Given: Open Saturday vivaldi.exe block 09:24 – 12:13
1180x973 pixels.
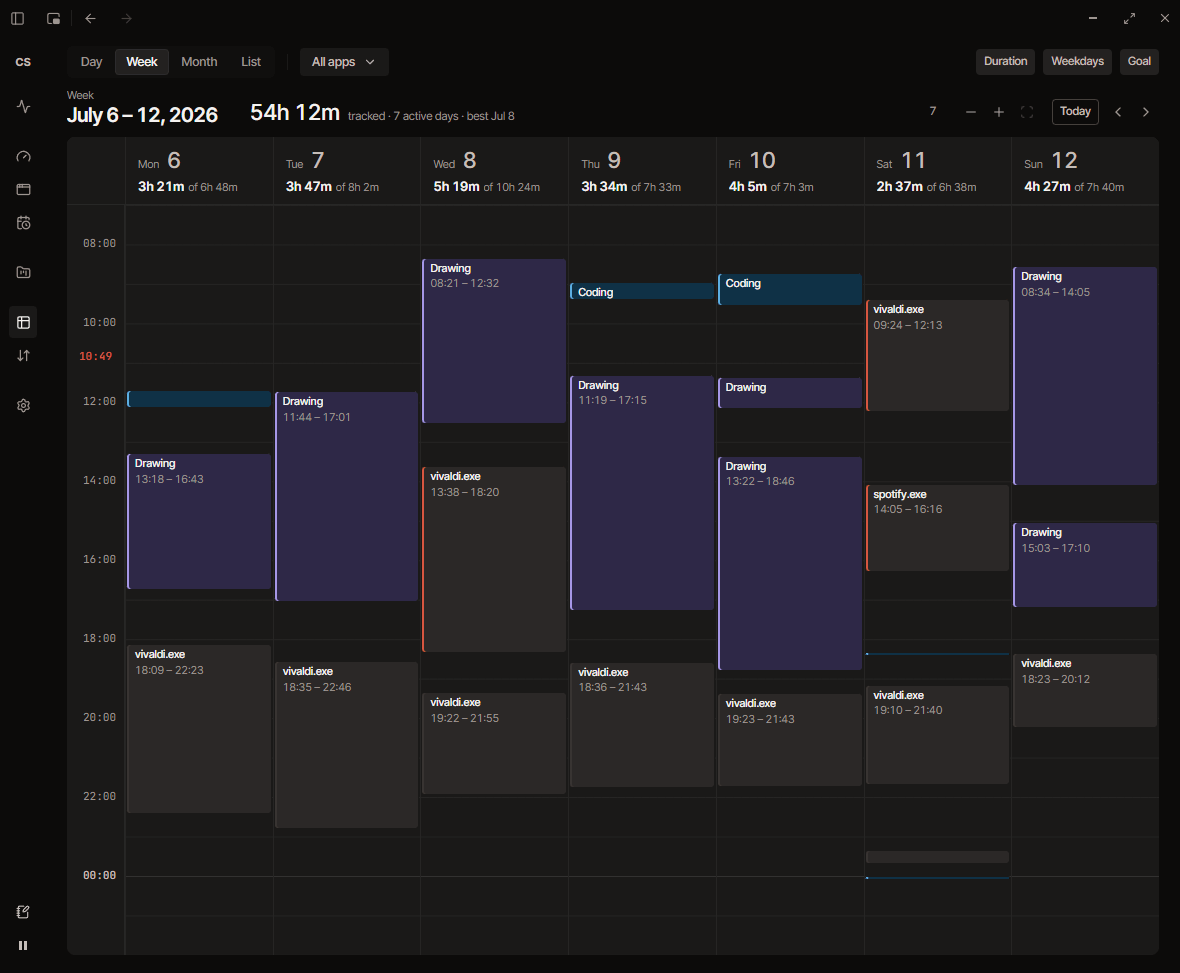Looking at the screenshot, I should point(937,355).
